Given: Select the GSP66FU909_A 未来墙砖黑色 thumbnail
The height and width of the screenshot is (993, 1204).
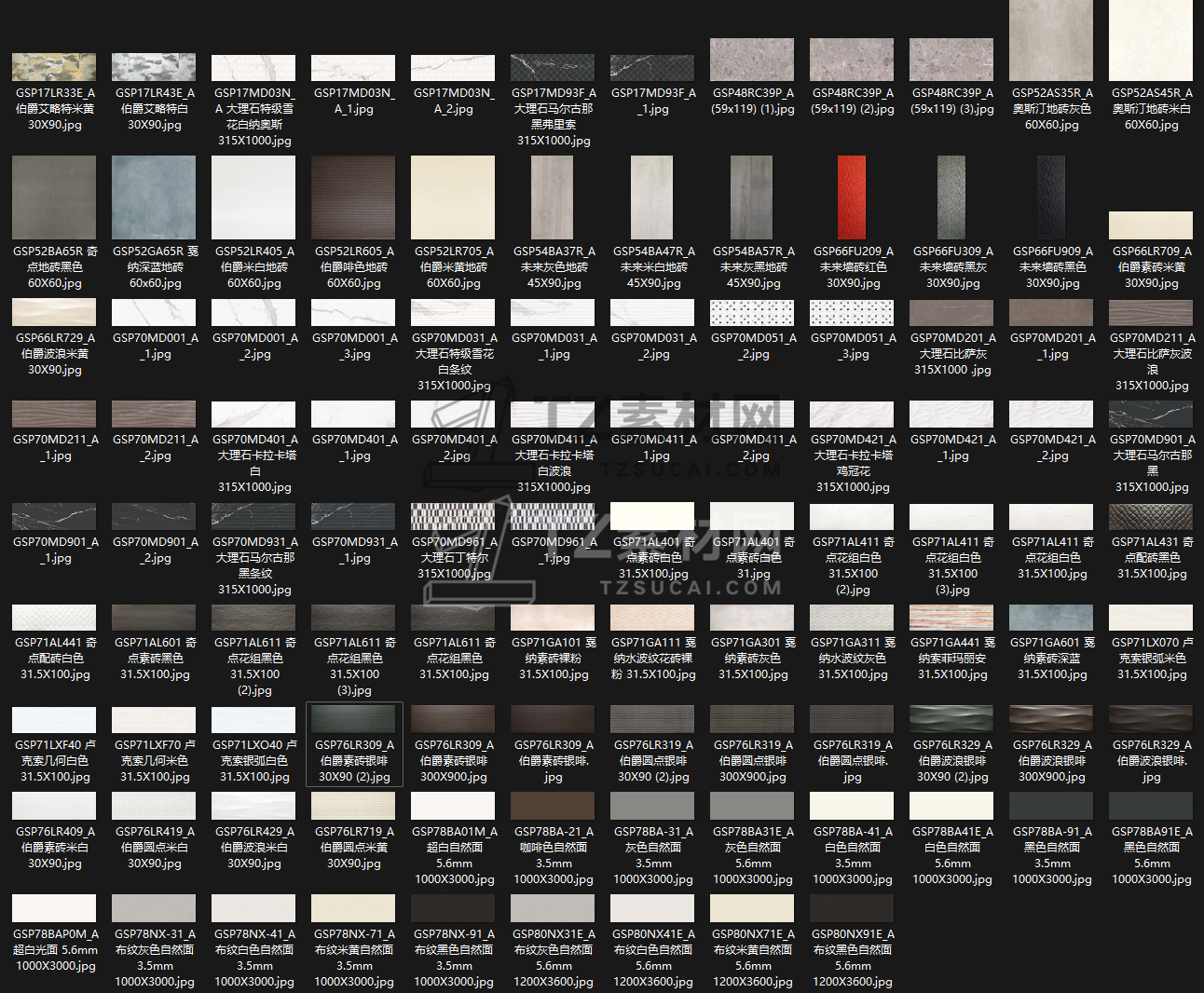Looking at the screenshot, I should 1051,197.
